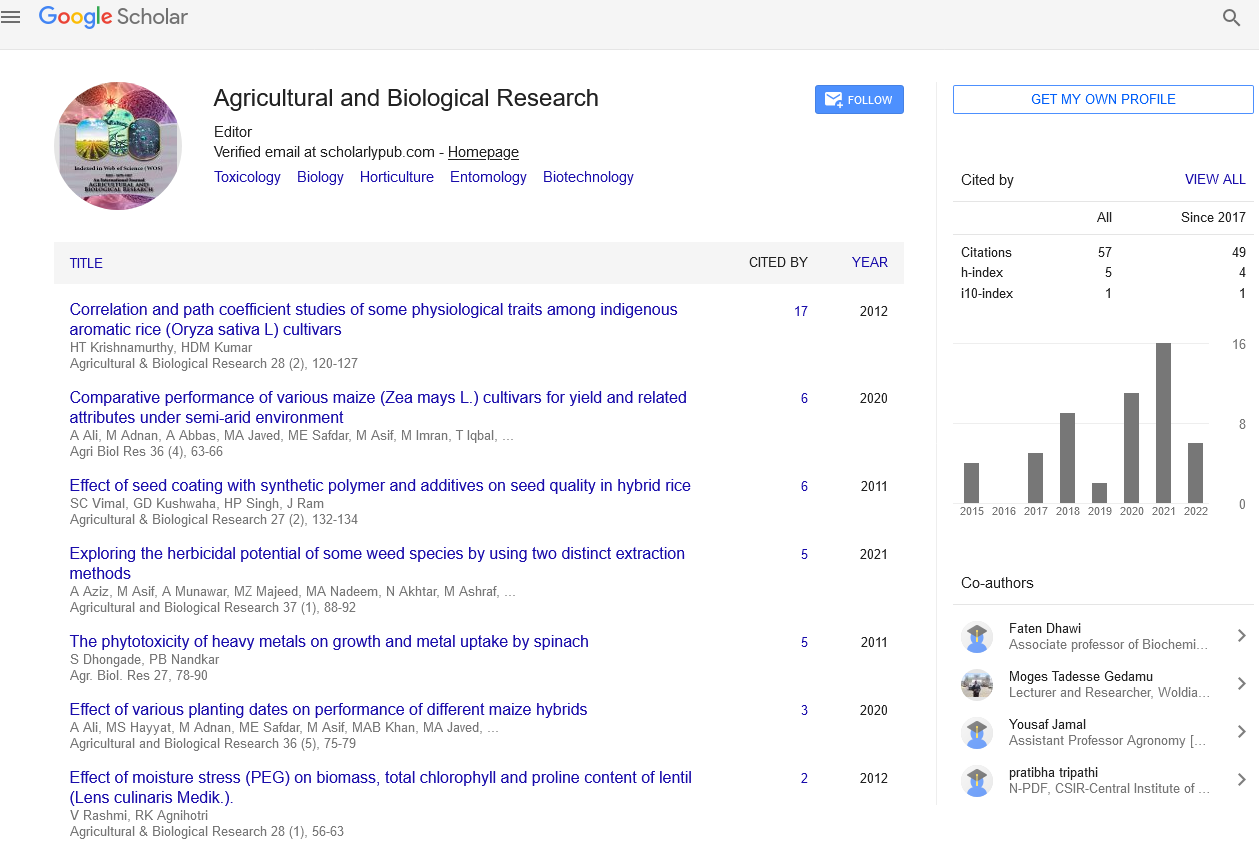
Task: Expand Yousaf Jamal co-author chevron
Action: pos(1241,732)
